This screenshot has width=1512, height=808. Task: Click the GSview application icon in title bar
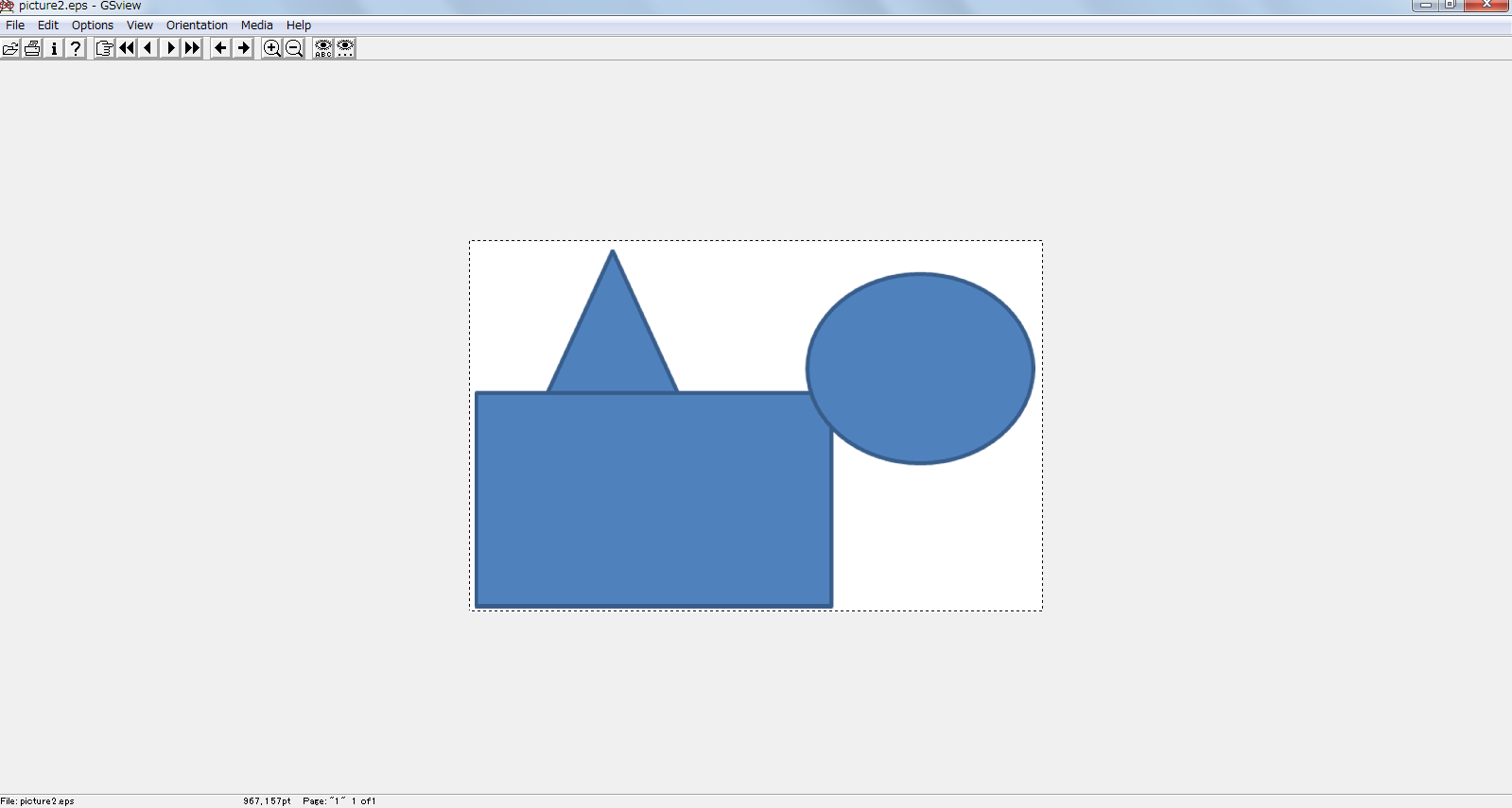7,6
